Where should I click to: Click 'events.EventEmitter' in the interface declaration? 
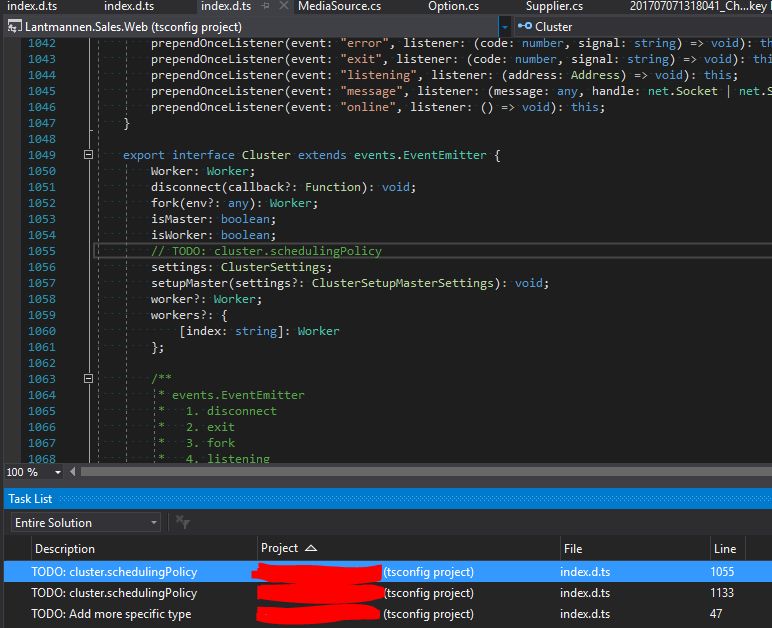(x=420, y=155)
